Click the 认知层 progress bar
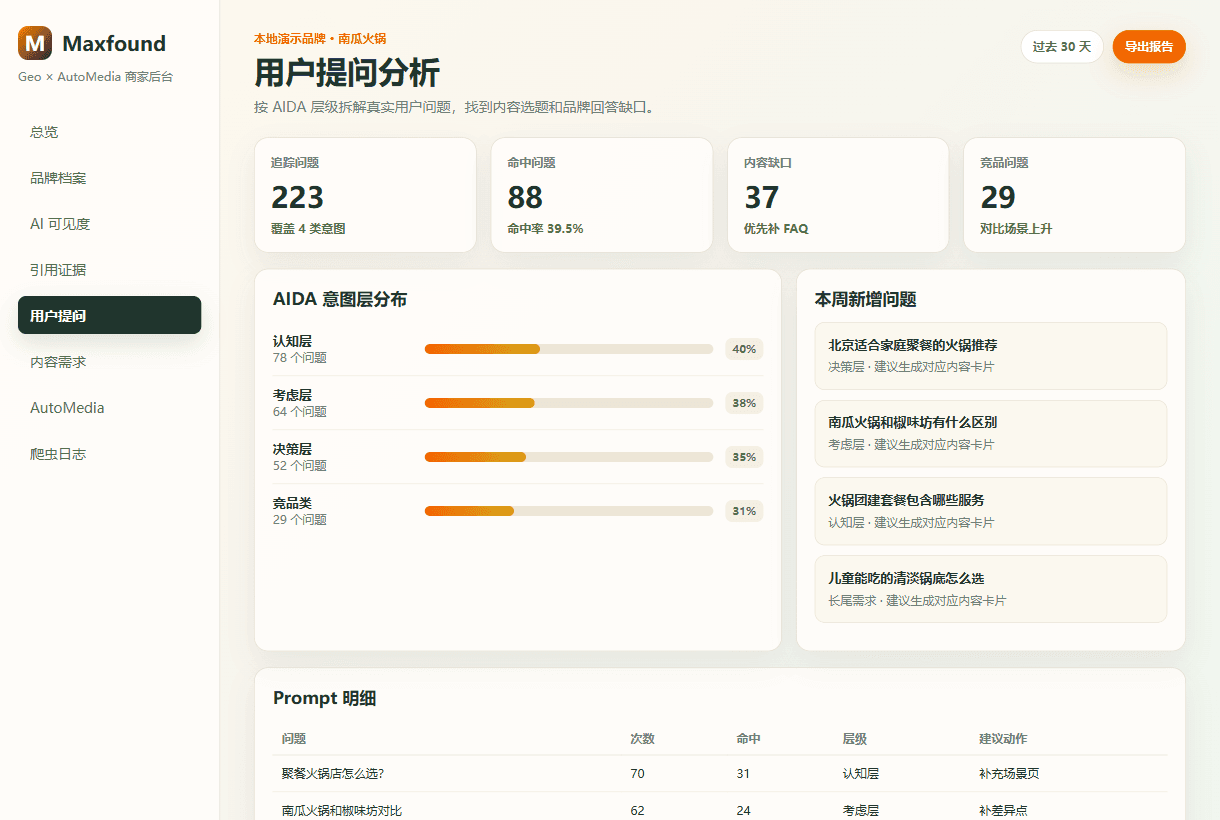Image resolution: width=1220 pixels, height=820 pixels. 569,349
